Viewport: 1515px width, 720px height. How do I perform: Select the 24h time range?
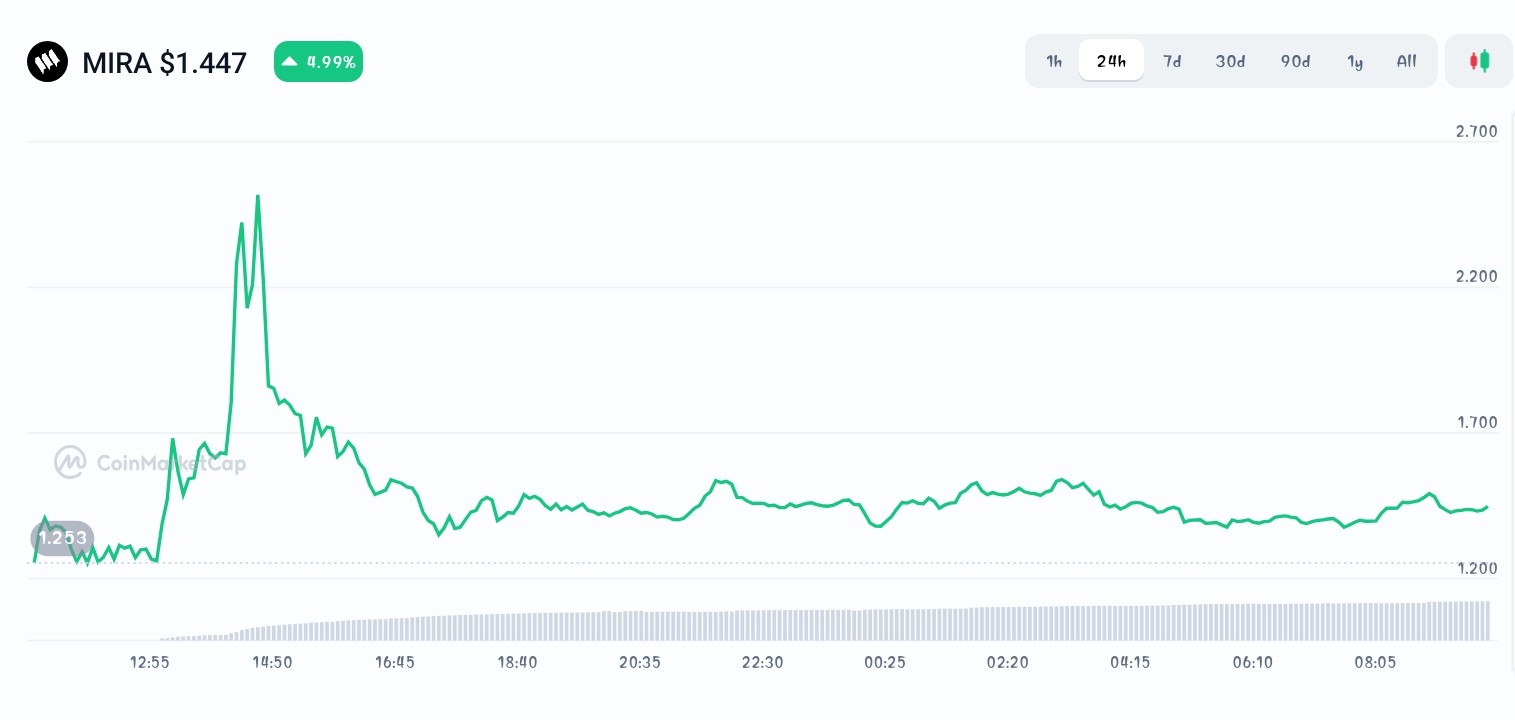click(1111, 61)
